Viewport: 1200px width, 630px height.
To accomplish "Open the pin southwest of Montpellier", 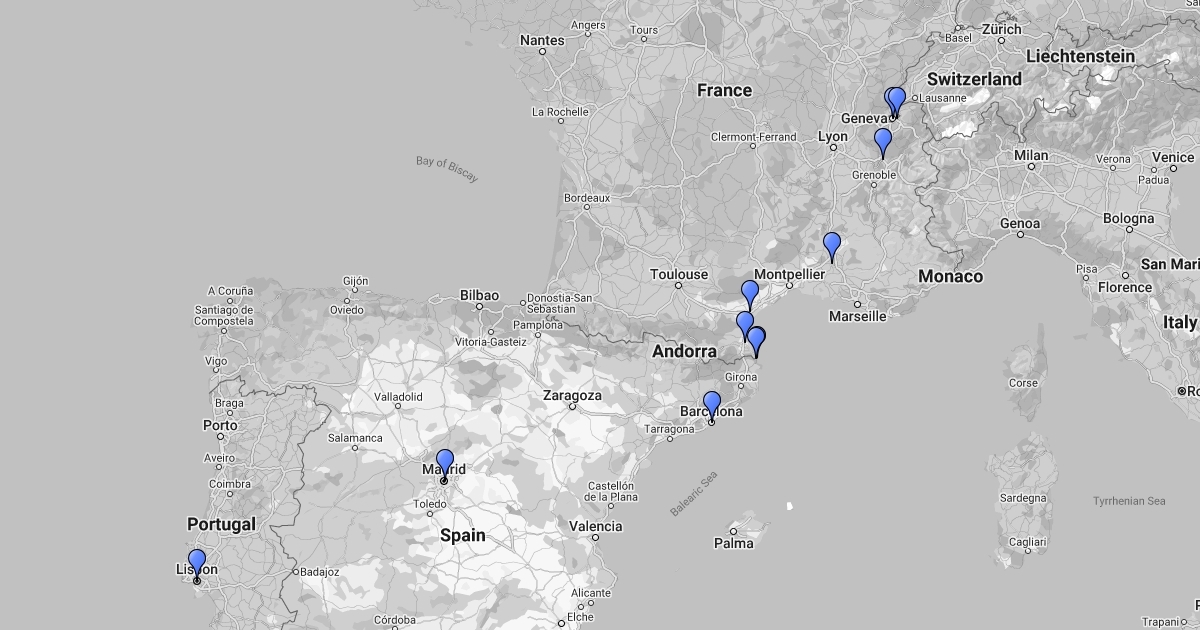I will click(x=750, y=293).
